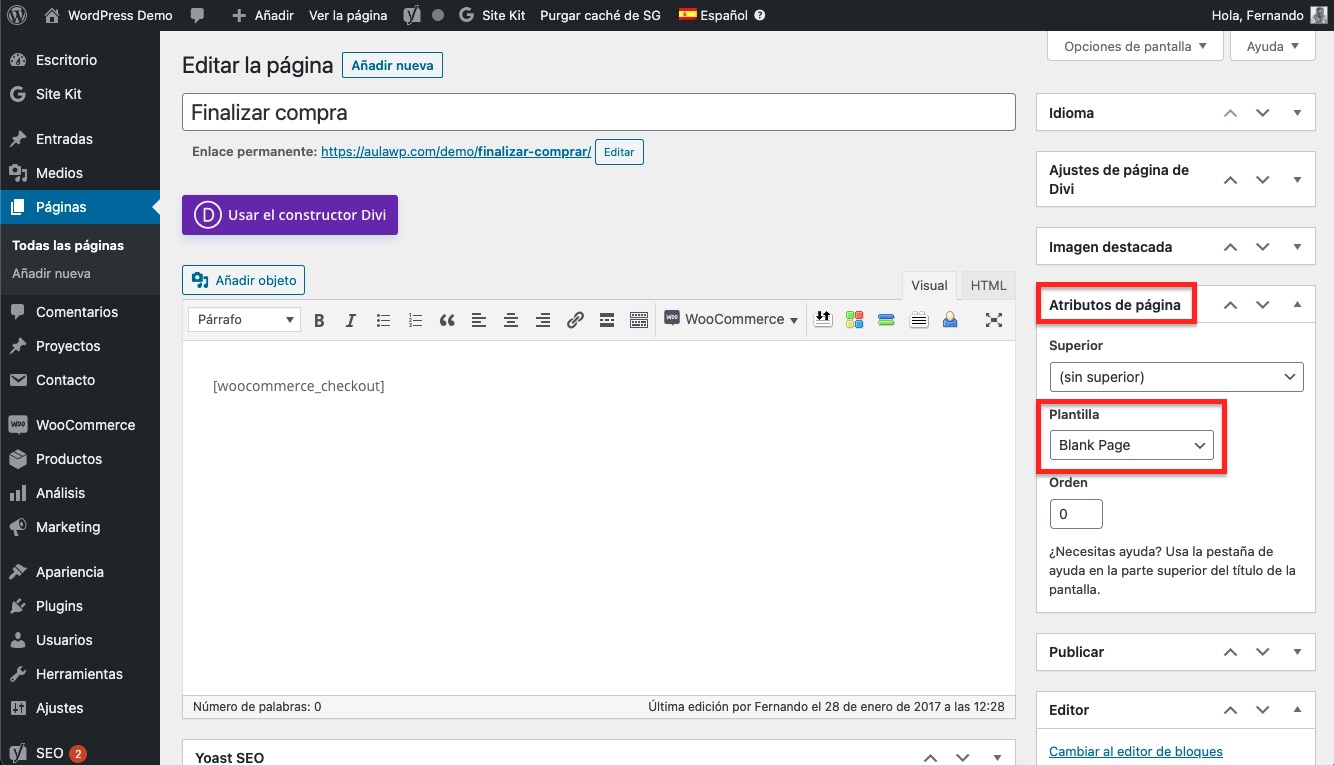Click the blue person toolbar icon
The height and width of the screenshot is (765, 1334).
[x=950, y=319]
